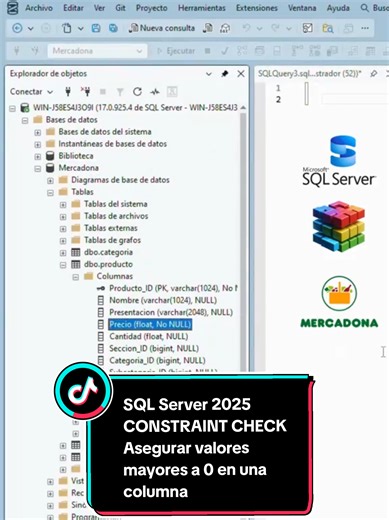Open the Ver menu
389x520 pixels.
coord(99,8)
